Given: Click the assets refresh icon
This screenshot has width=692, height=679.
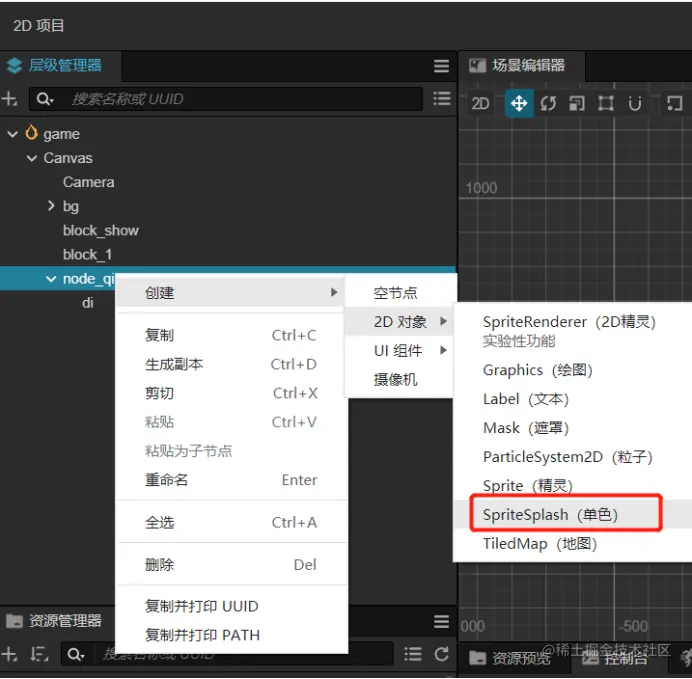Looking at the screenshot, I should (441, 654).
